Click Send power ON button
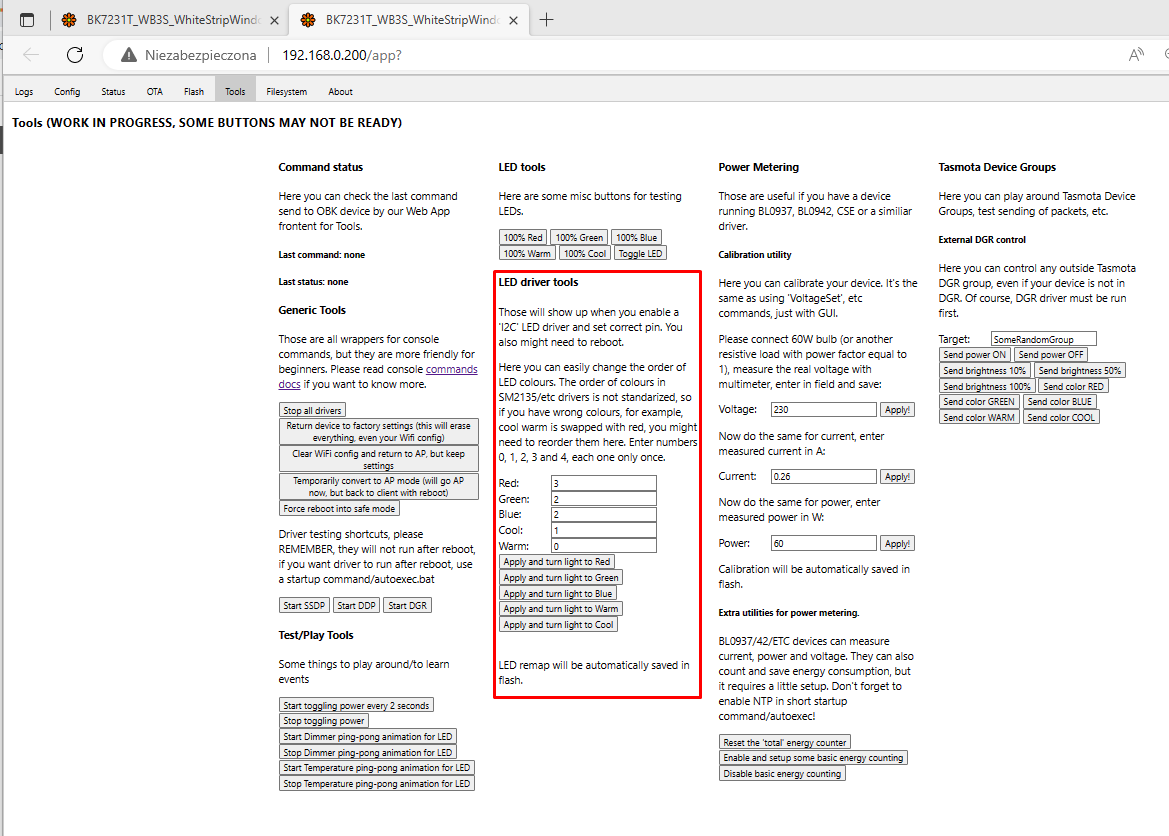1169x836 pixels. click(974, 355)
